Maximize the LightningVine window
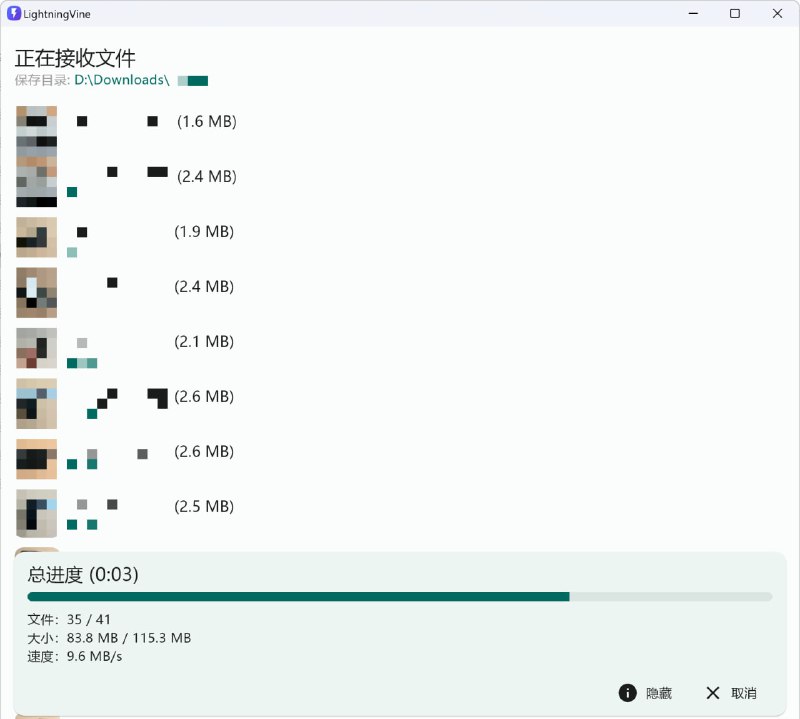The image size is (800, 719). [x=735, y=14]
